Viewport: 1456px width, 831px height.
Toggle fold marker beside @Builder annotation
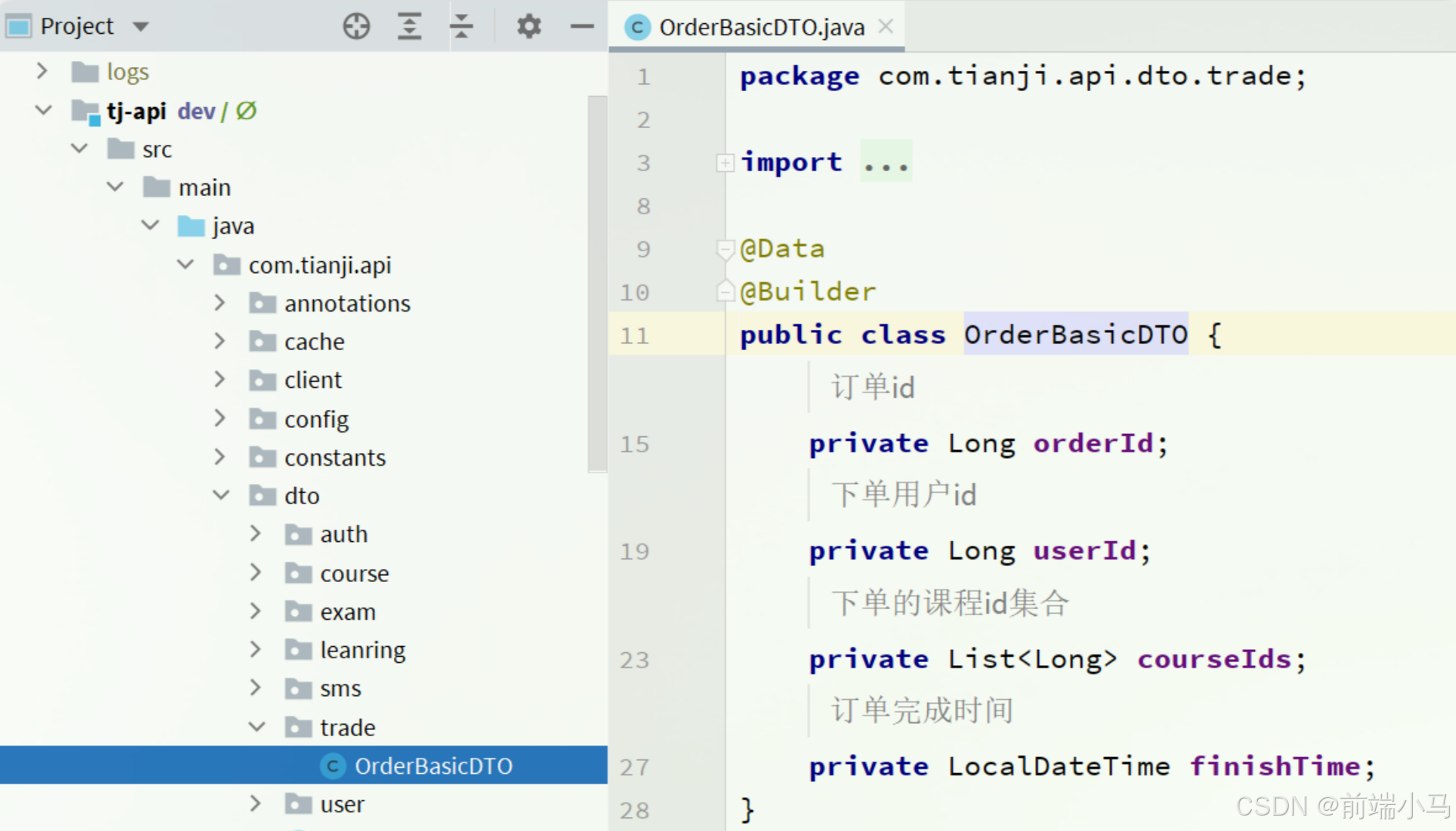tap(725, 291)
